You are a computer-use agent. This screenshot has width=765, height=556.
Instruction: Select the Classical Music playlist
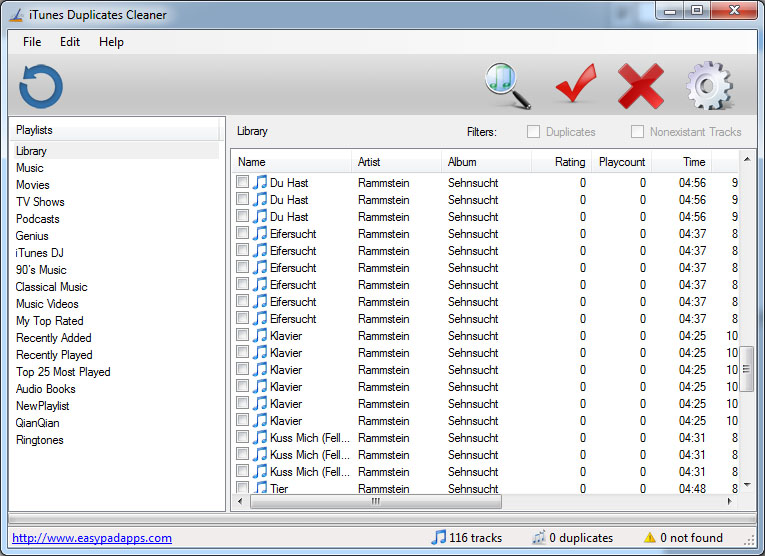[x=51, y=287]
